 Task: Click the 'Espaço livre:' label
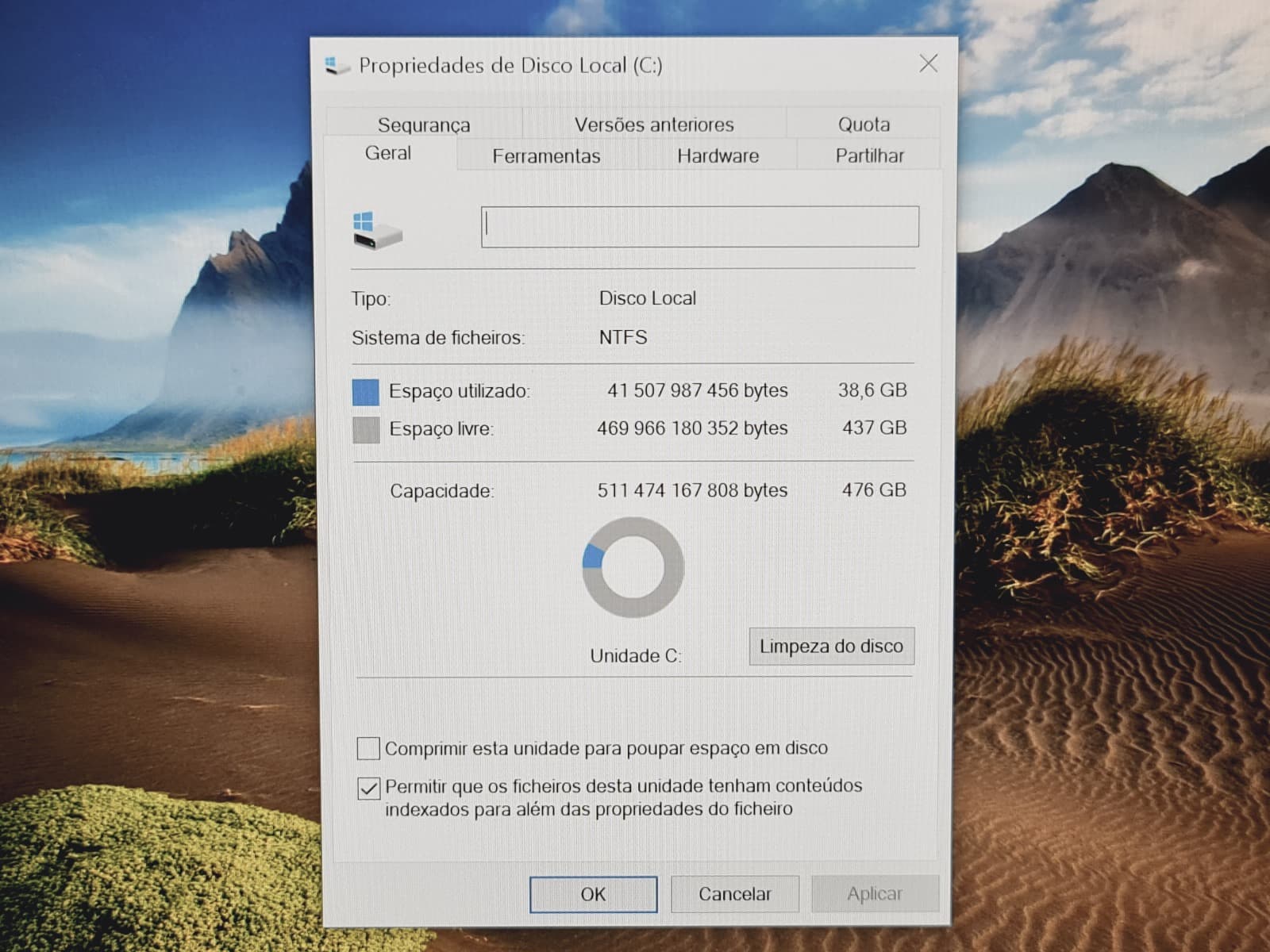[441, 429]
